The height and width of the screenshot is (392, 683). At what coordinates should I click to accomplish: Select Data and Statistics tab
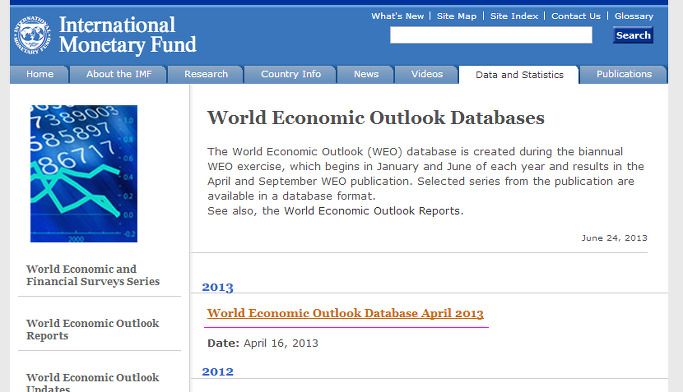pos(519,75)
